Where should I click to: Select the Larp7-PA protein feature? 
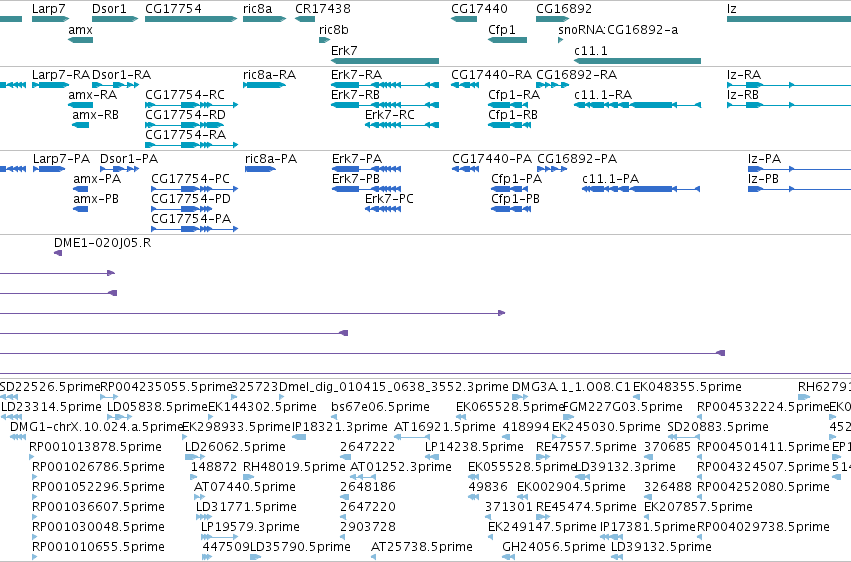(49, 169)
